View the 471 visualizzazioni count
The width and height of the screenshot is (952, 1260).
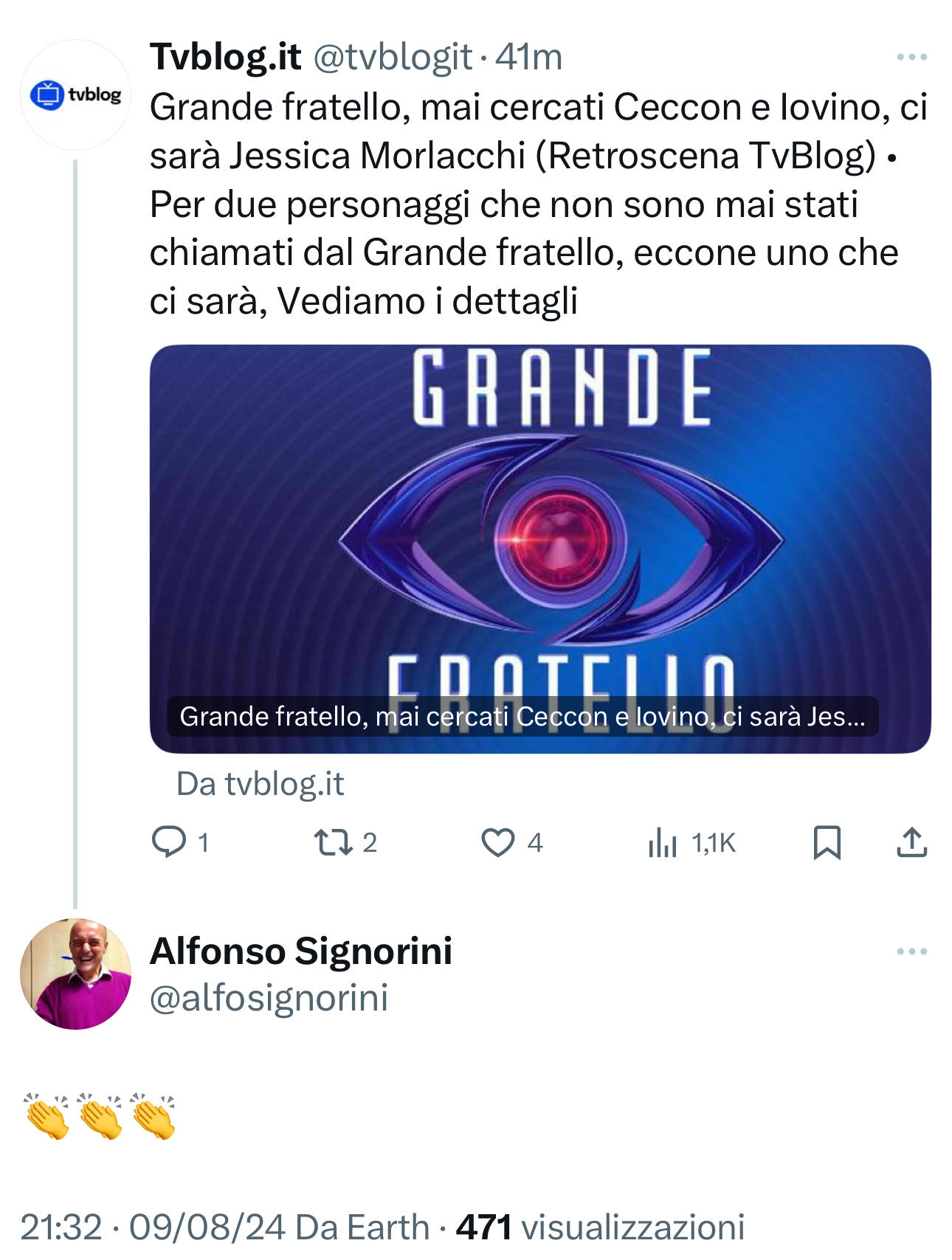click(600, 1227)
